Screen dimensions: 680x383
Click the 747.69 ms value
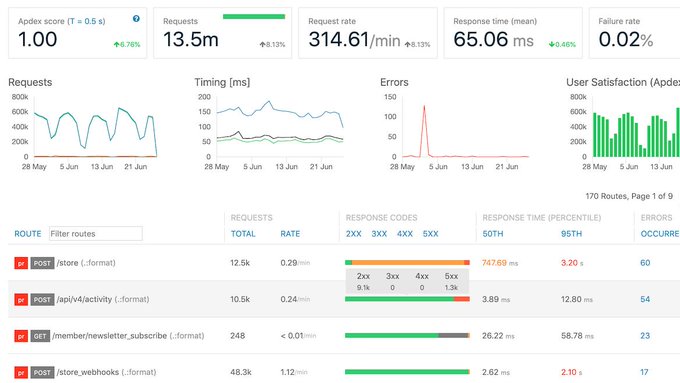click(x=500, y=263)
